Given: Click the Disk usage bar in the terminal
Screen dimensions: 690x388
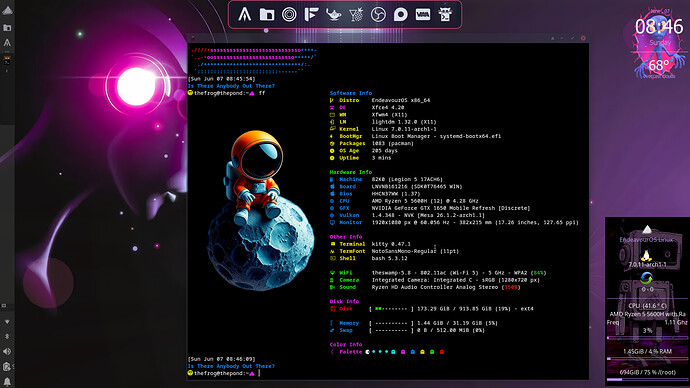Looking at the screenshot, I should pos(392,309).
